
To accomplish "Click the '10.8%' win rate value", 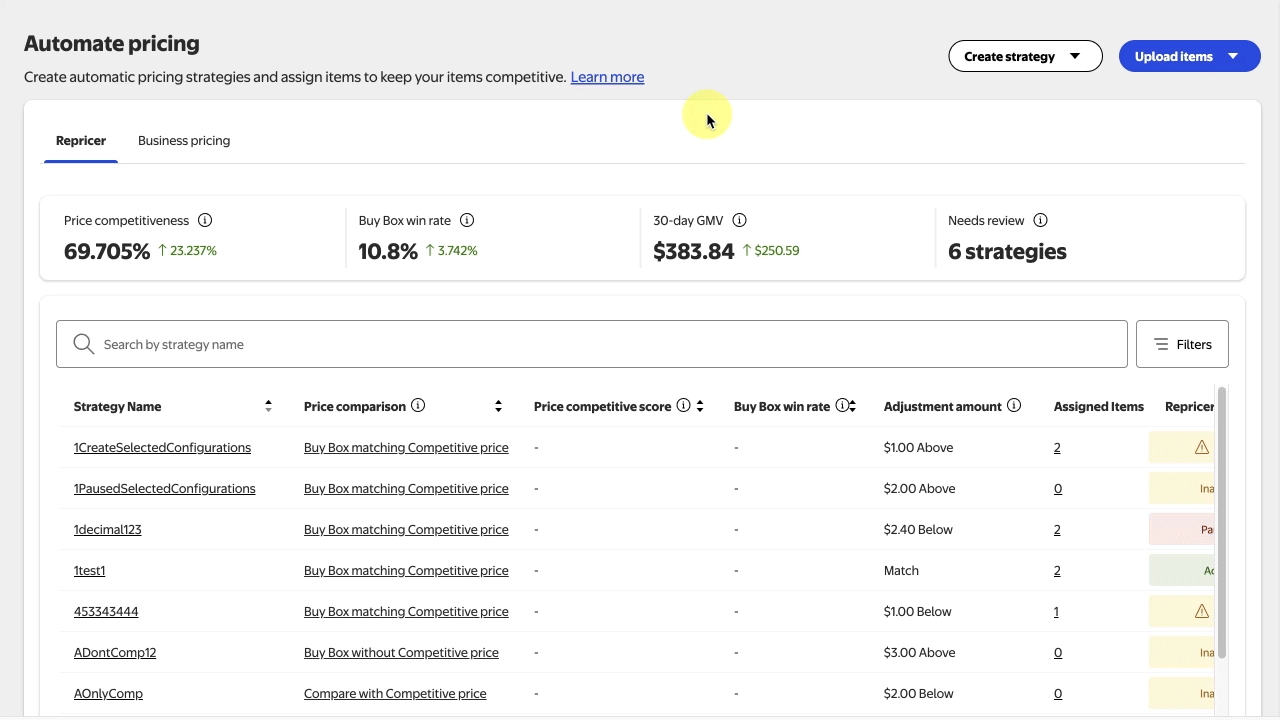I will pyautogui.click(x=388, y=251).
